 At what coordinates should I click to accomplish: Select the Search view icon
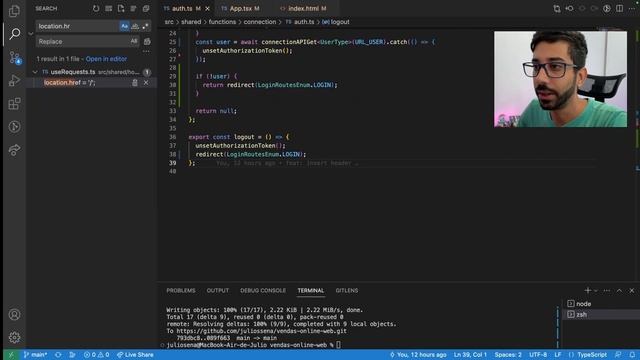pos(15,33)
